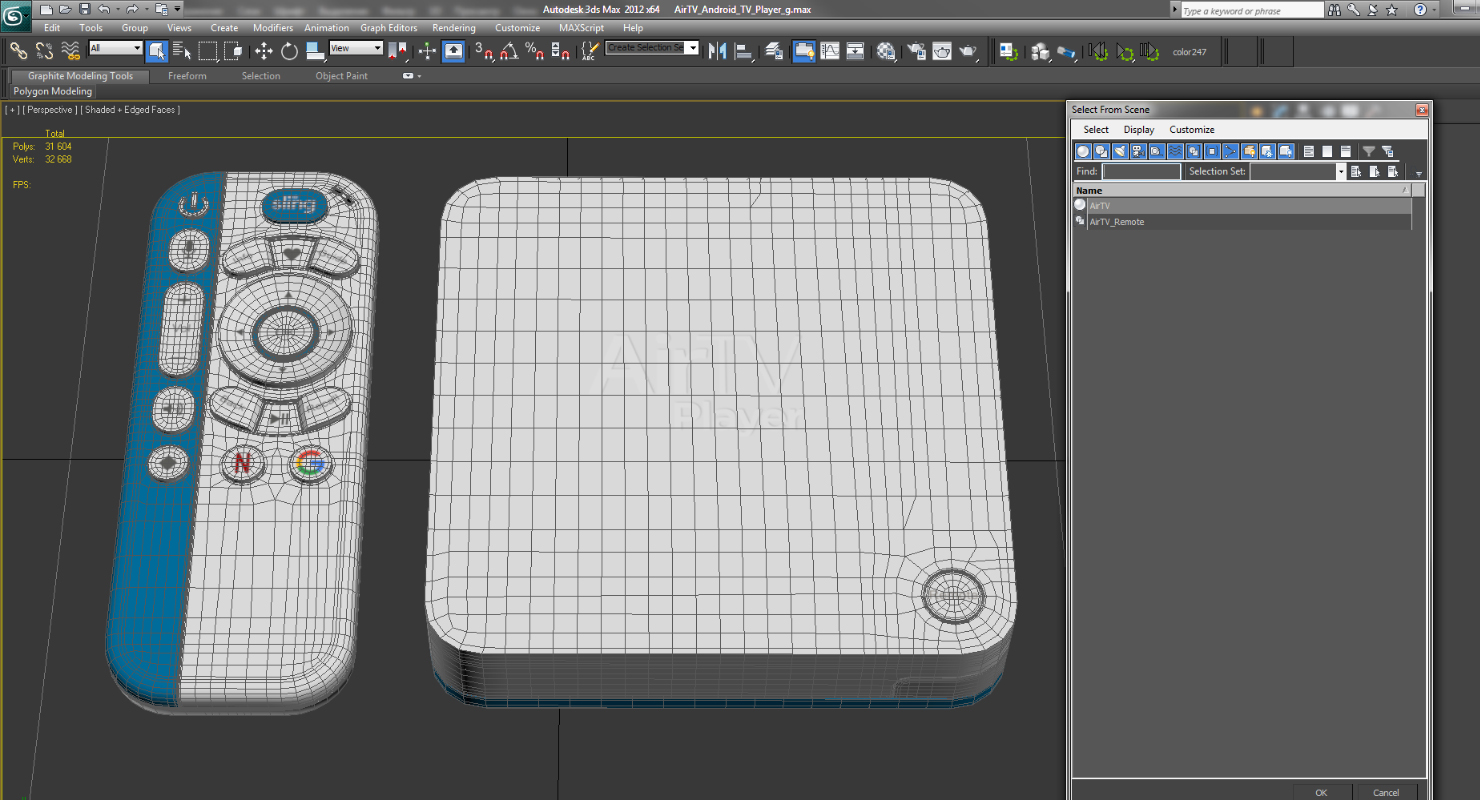Expand the quick access toolbar customize arrow

coord(177,9)
